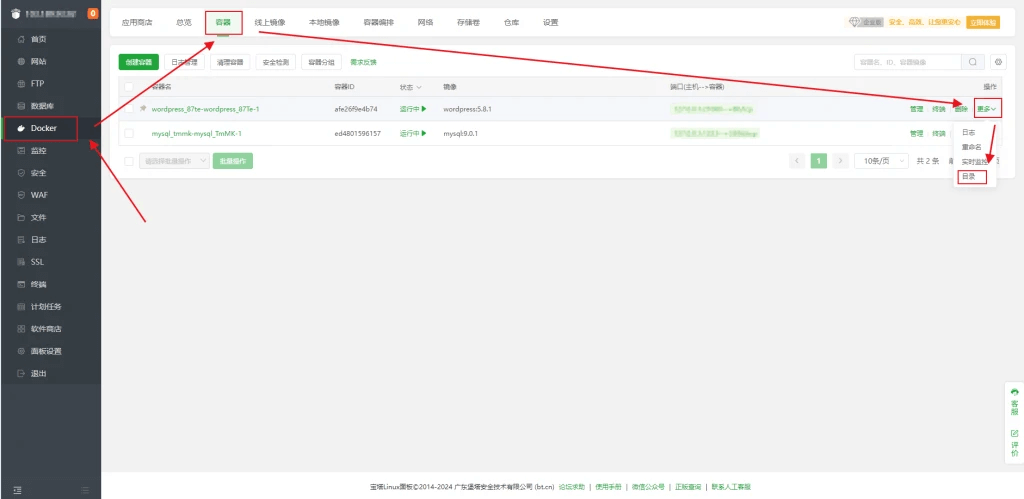
Task: Tick checkbox for mysql container row
Action: click(x=129, y=133)
